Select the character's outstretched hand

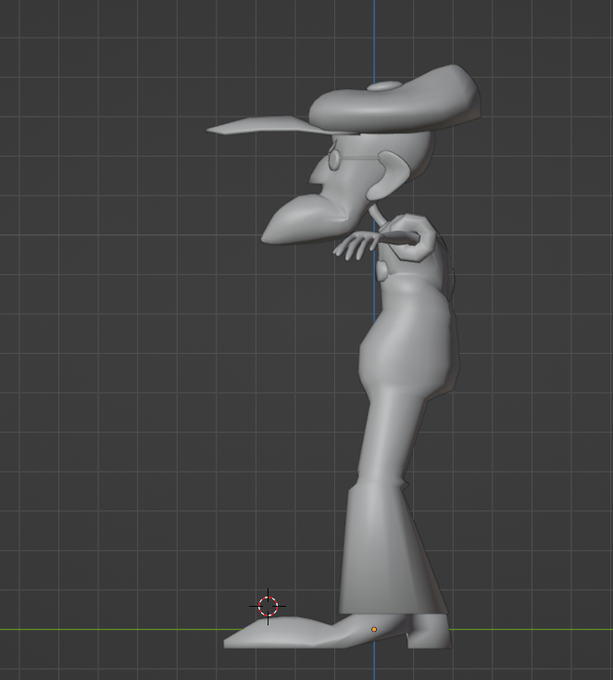[355, 245]
